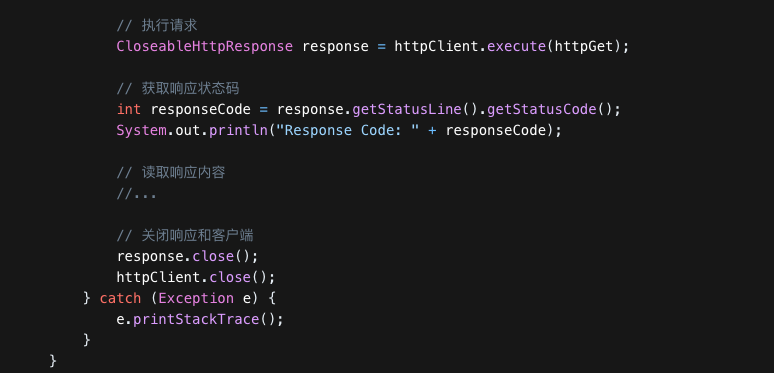Click the System class reference

pos(142,130)
